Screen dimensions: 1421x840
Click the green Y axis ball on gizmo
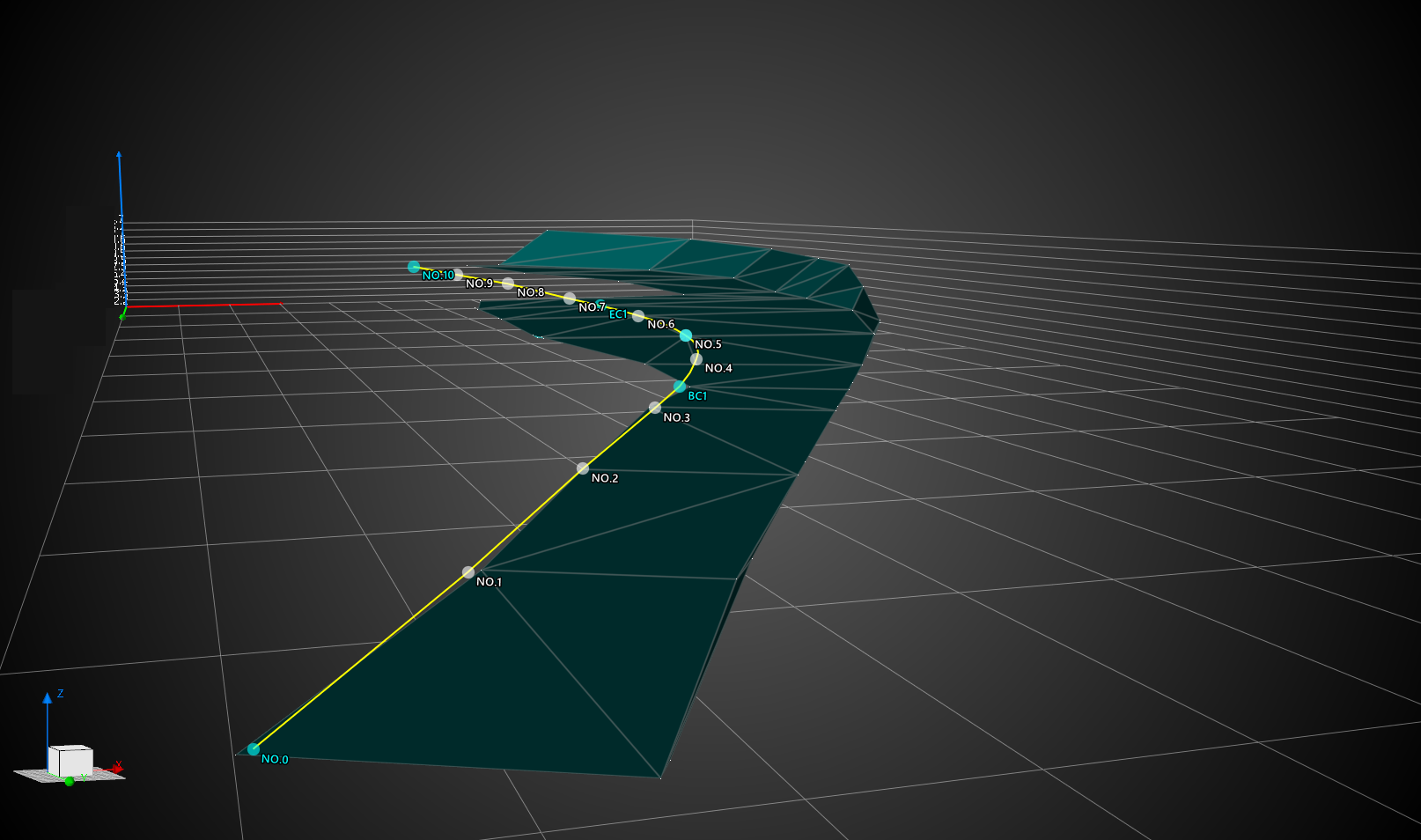click(x=70, y=782)
